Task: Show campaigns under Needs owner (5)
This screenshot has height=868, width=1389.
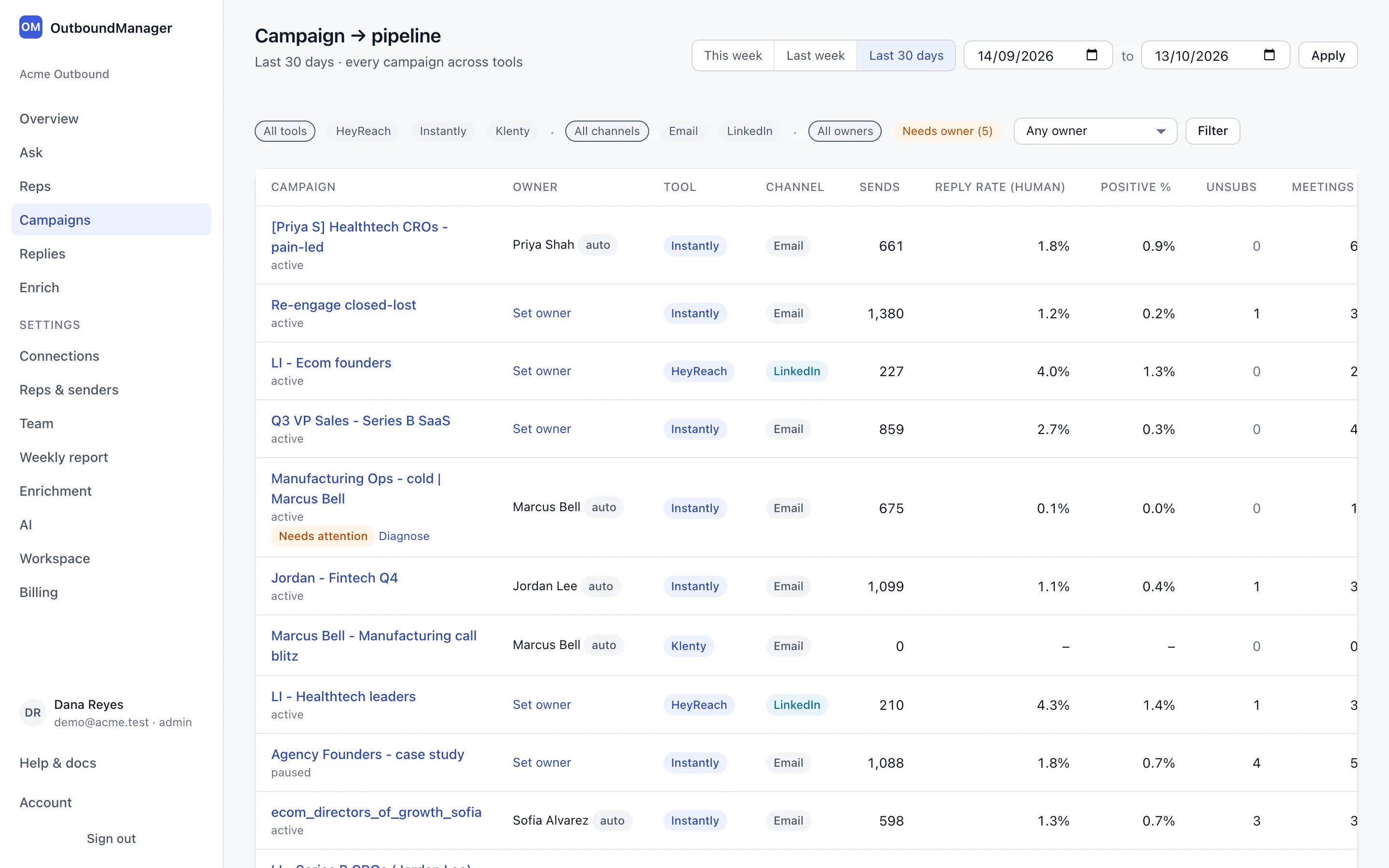Action: click(x=947, y=131)
